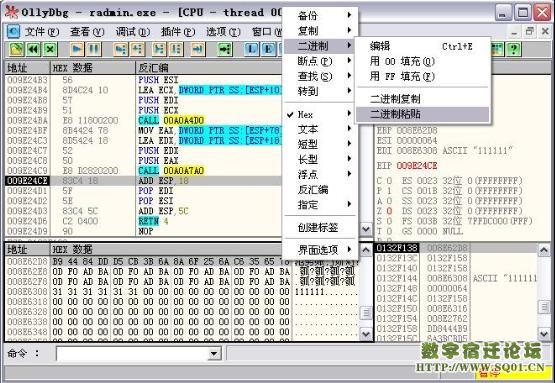Image resolution: width=555 pixels, height=383 pixels.
Task: Click the restart program rewind icon
Action: point(33,49)
